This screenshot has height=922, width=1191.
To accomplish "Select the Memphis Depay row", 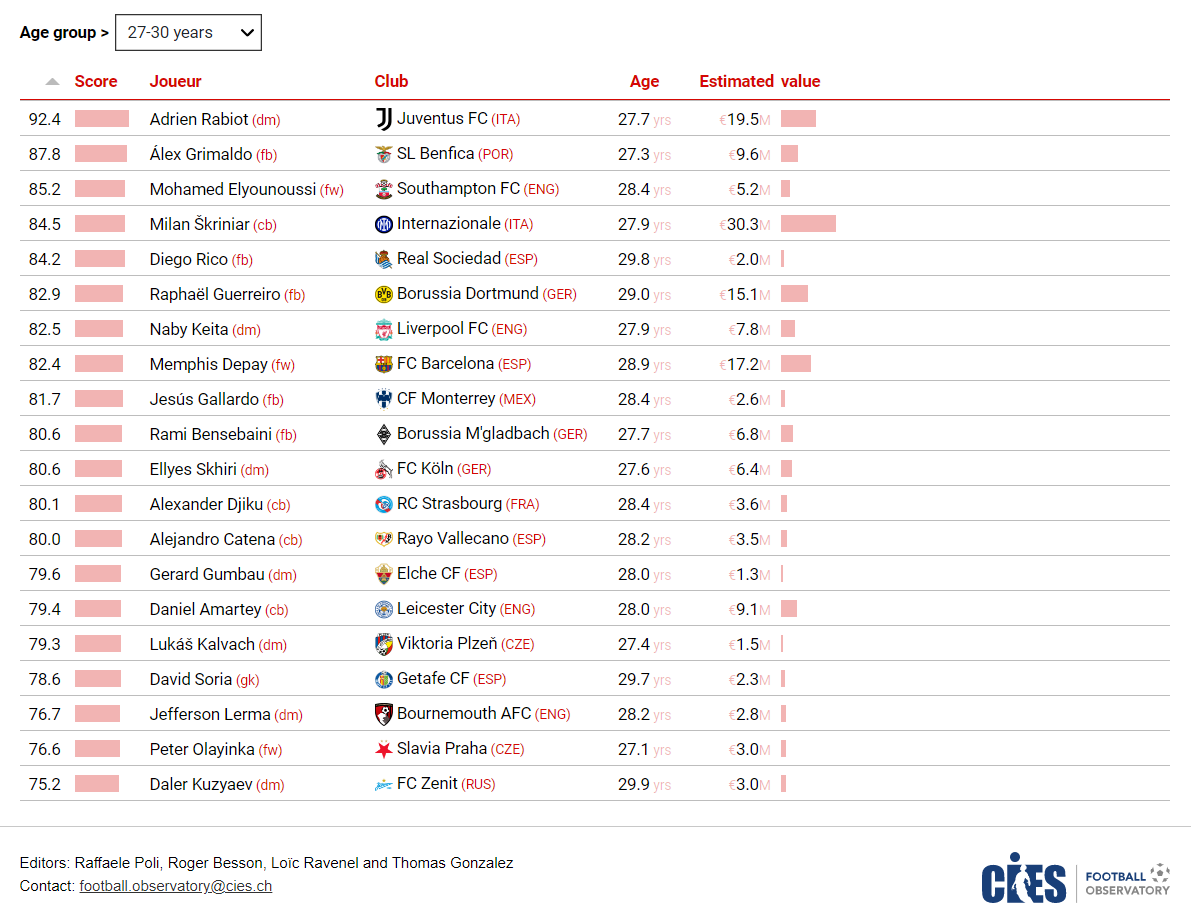I will 595,364.
